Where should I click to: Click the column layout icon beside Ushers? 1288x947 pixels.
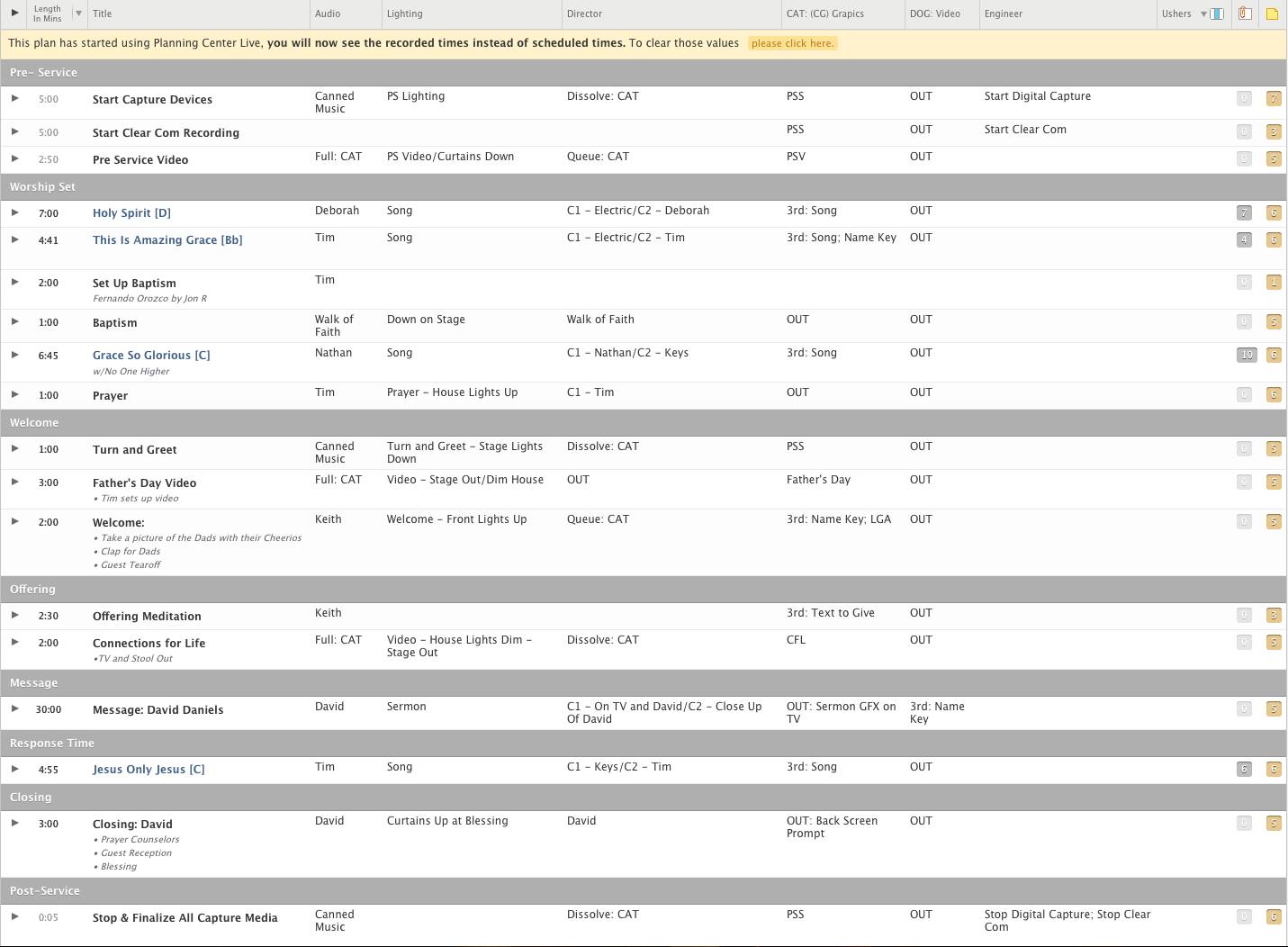click(x=1217, y=14)
